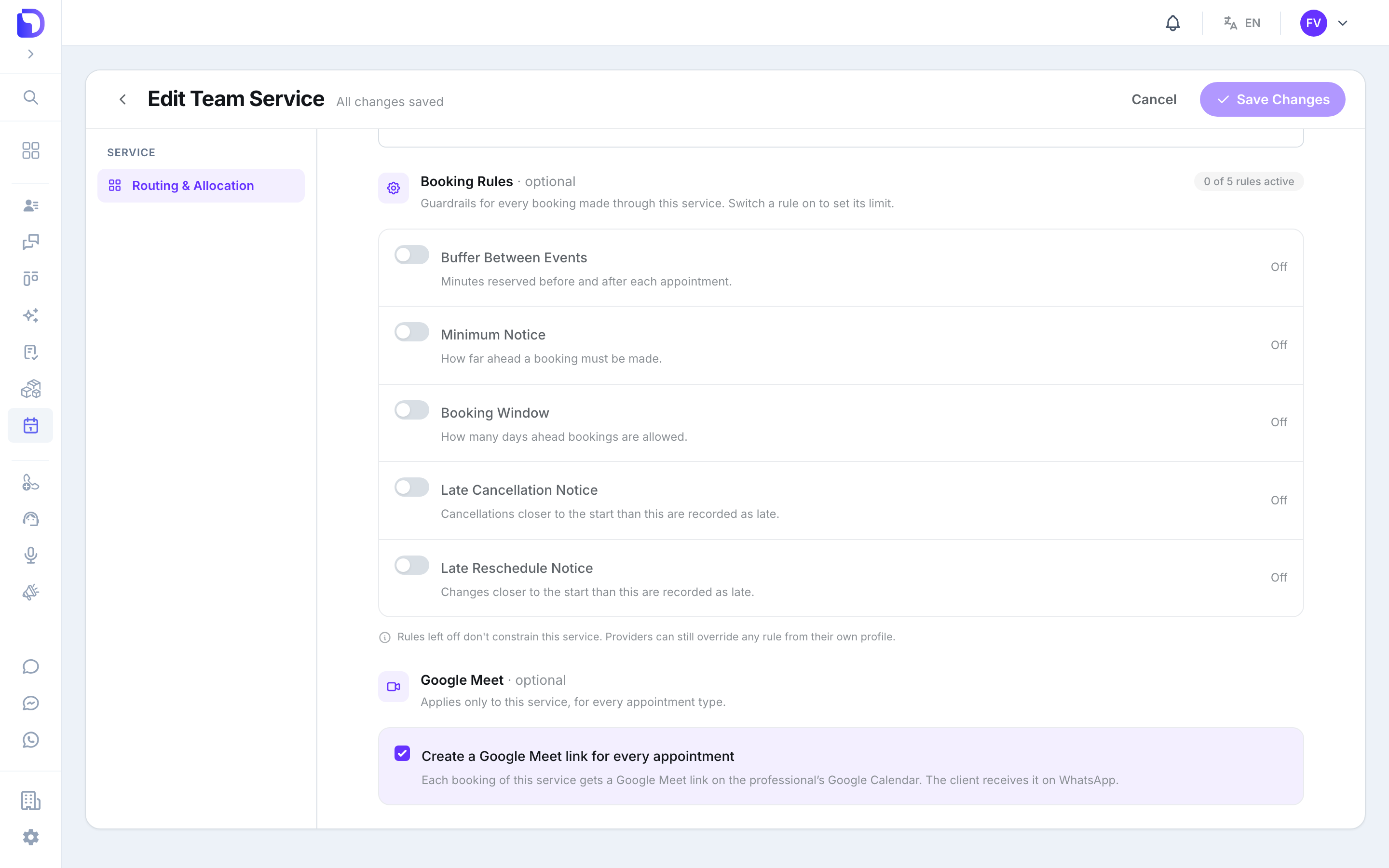
Task: Click the Google Meet video camera icon
Action: pos(393,687)
